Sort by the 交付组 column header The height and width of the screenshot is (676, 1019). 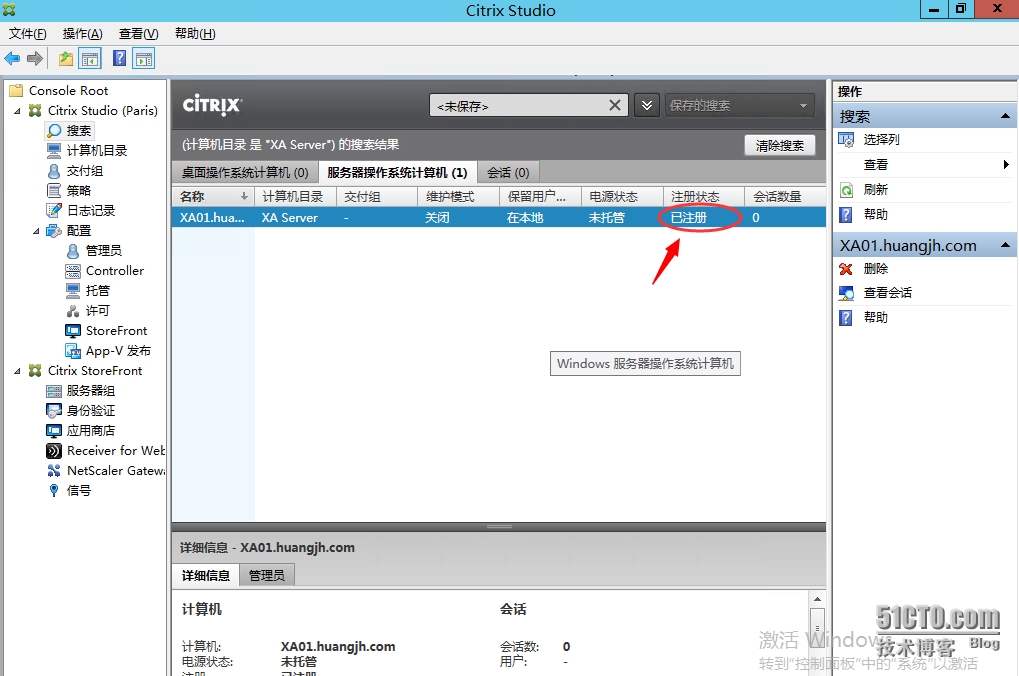point(377,196)
